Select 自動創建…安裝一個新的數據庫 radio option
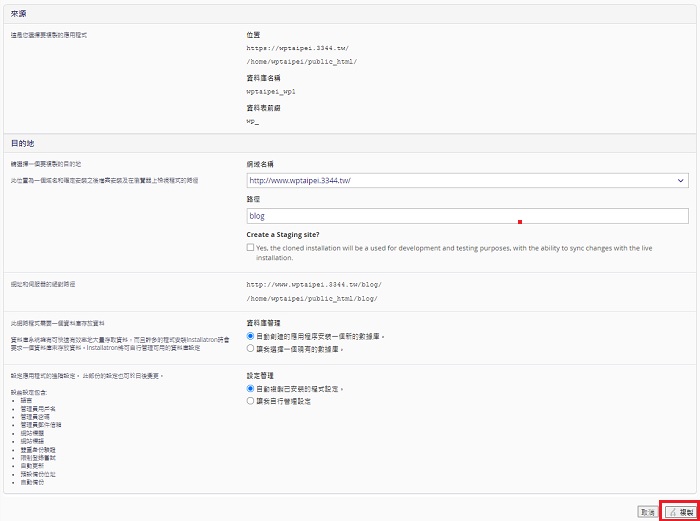Screen dimensions: 700x521 pos(250,336)
